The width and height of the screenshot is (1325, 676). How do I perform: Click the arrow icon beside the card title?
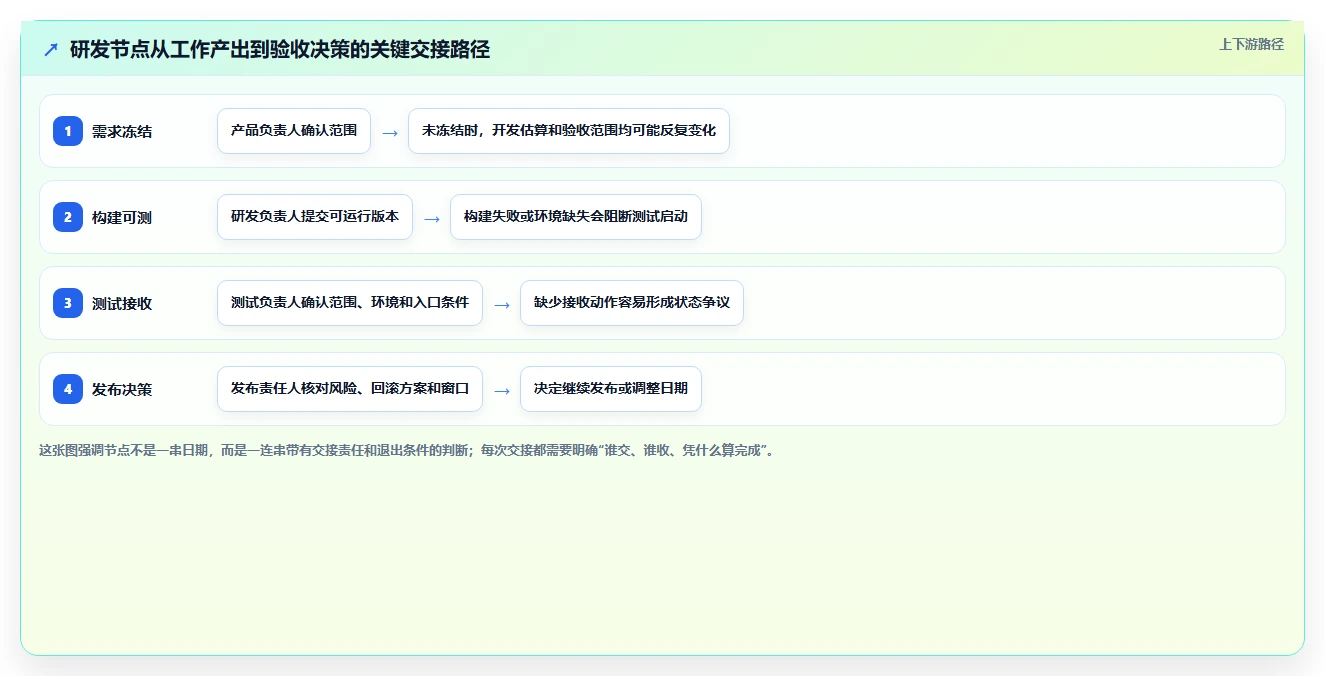(x=51, y=49)
